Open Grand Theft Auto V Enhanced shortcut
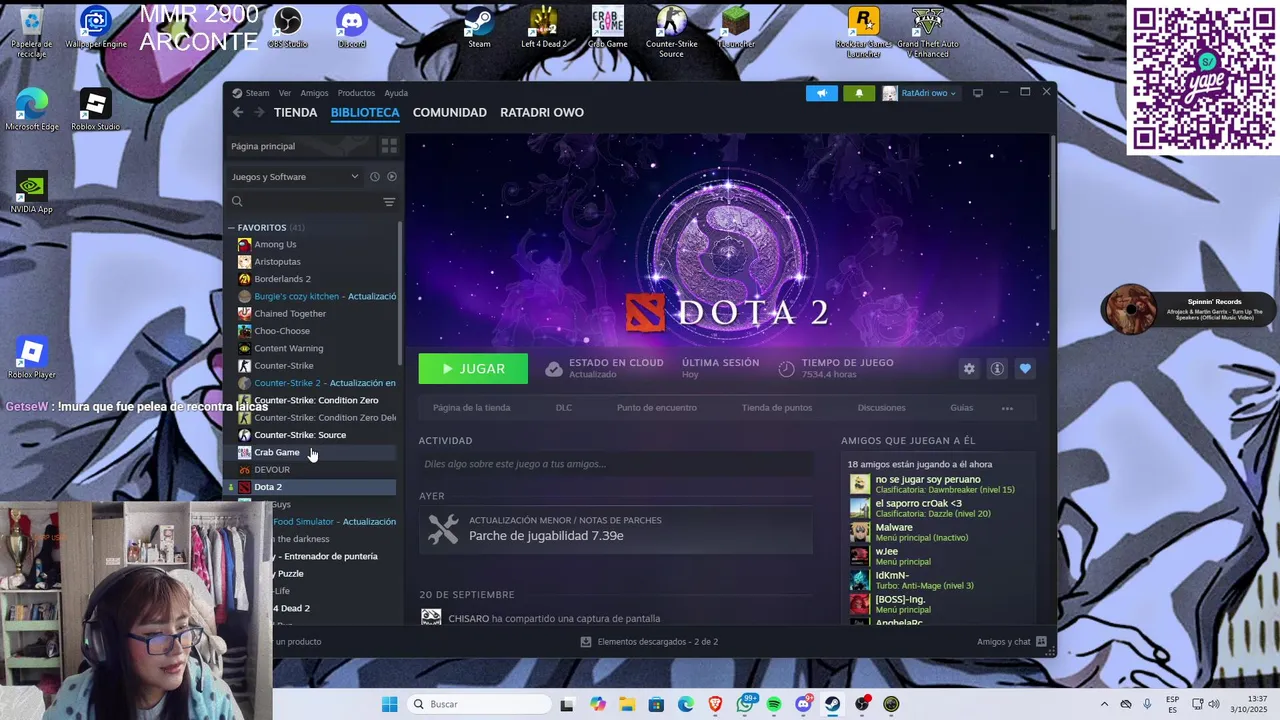Image resolution: width=1280 pixels, height=720 pixels. pos(928,32)
